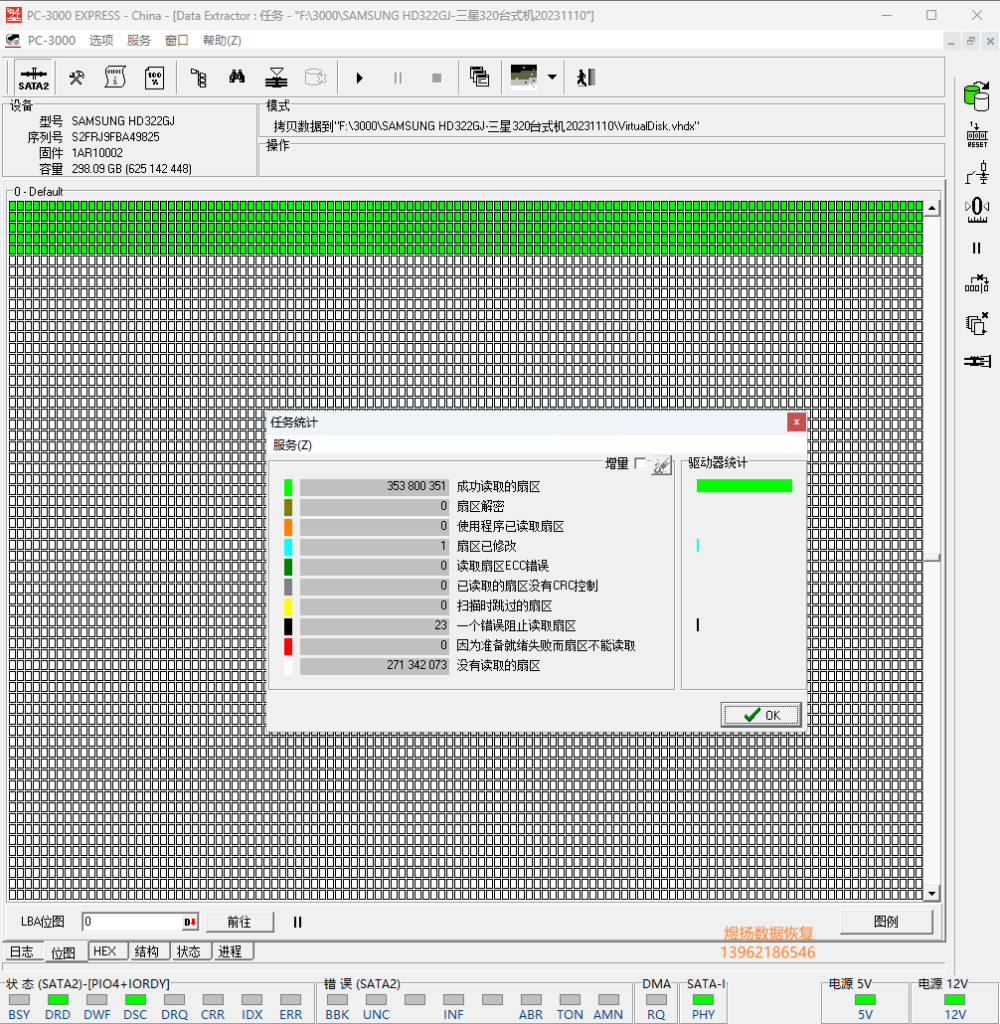The image size is (1000, 1024).
Task: Switch to the HEX tab
Action: click(105, 952)
